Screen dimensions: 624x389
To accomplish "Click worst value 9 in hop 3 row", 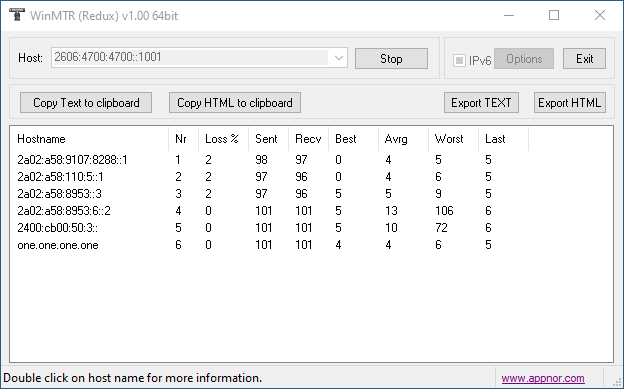I will click(438, 194).
